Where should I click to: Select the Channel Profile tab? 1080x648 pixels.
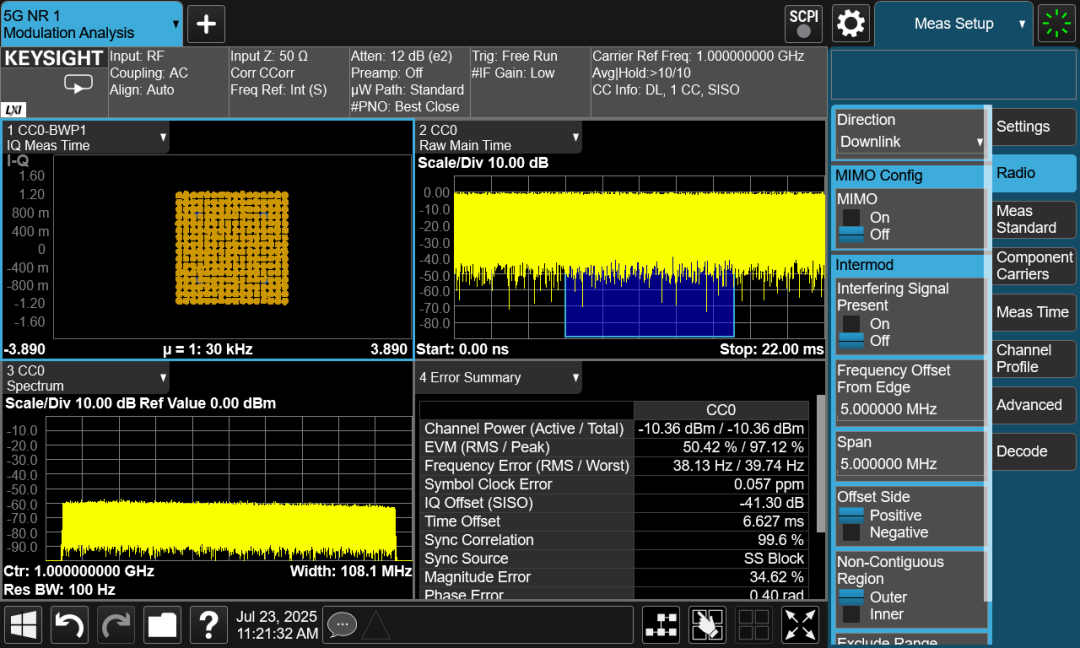[1034, 358]
